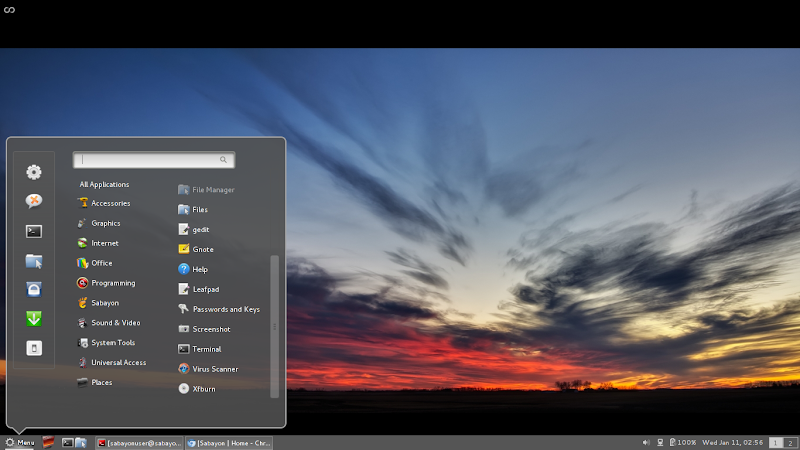Screen dimensions: 800x450
Task: Open Settings from the favorites gear icon
Action: [34, 172]
